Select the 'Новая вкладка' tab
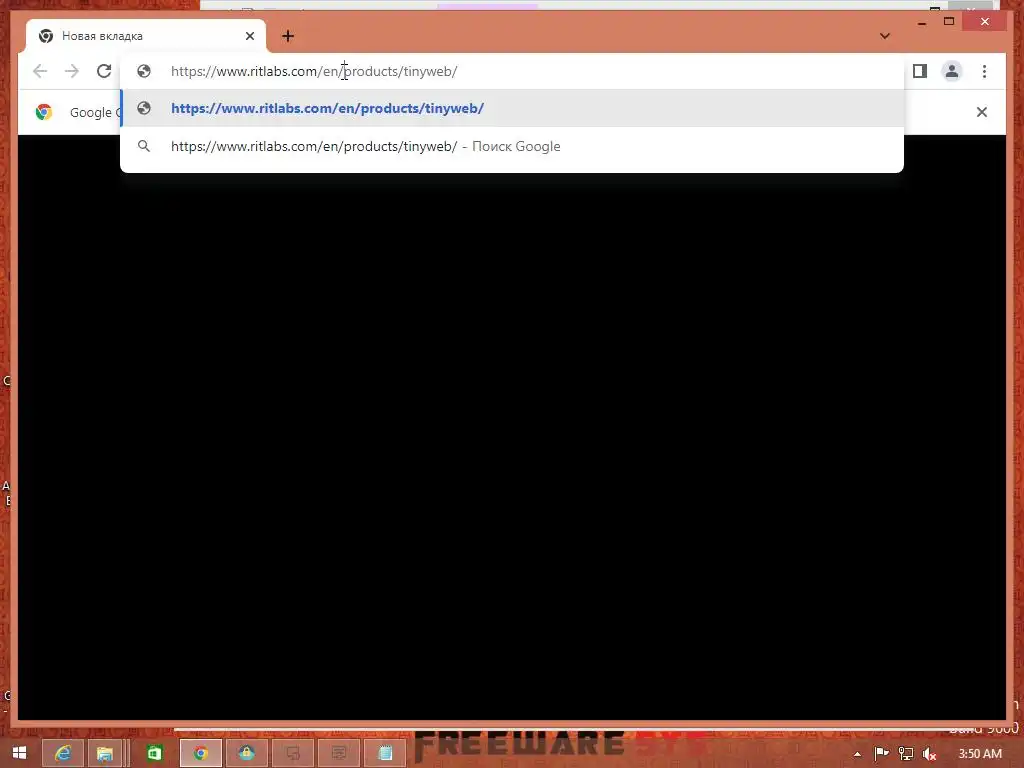Viewport: 1024px width, 768px height. coord(146,36)
